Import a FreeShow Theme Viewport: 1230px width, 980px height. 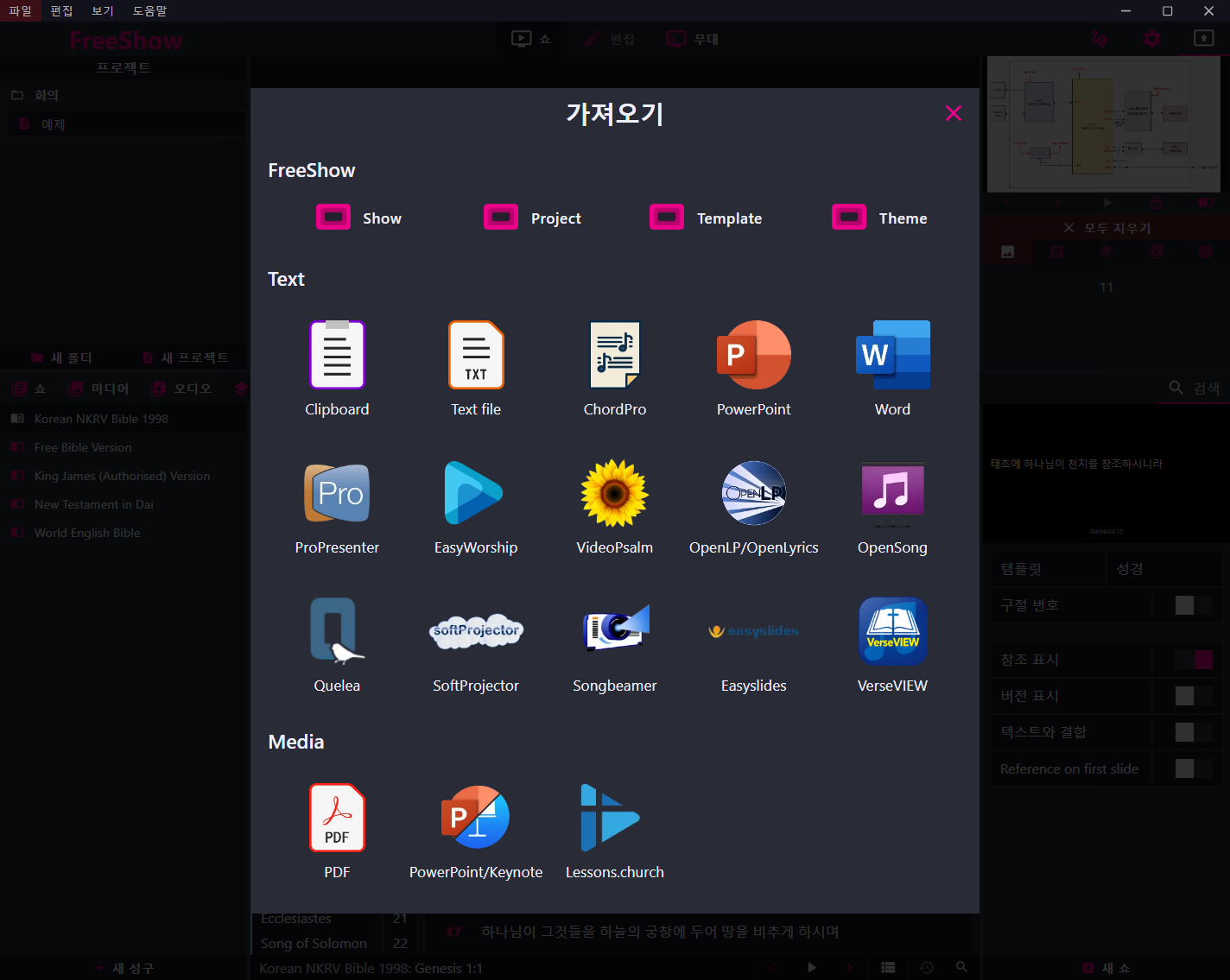coord(880,218)
